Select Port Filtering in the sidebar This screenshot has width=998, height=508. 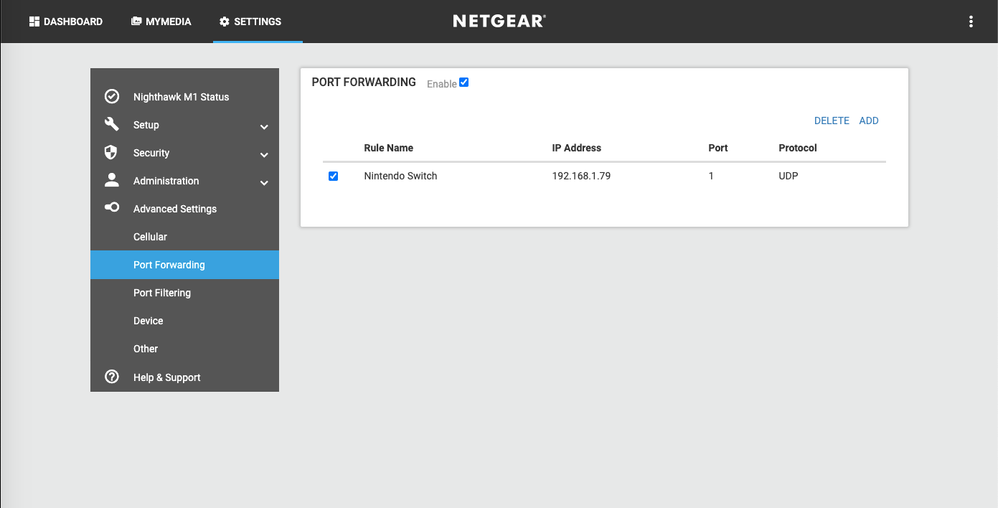(x=162, y=293)
